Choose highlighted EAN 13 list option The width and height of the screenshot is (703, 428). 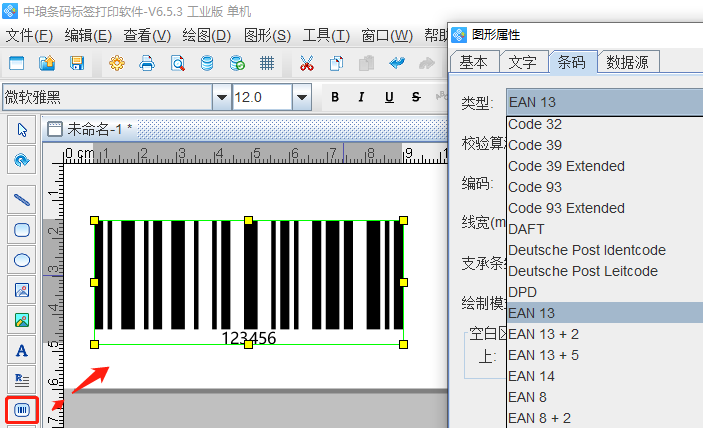(604, 313)
